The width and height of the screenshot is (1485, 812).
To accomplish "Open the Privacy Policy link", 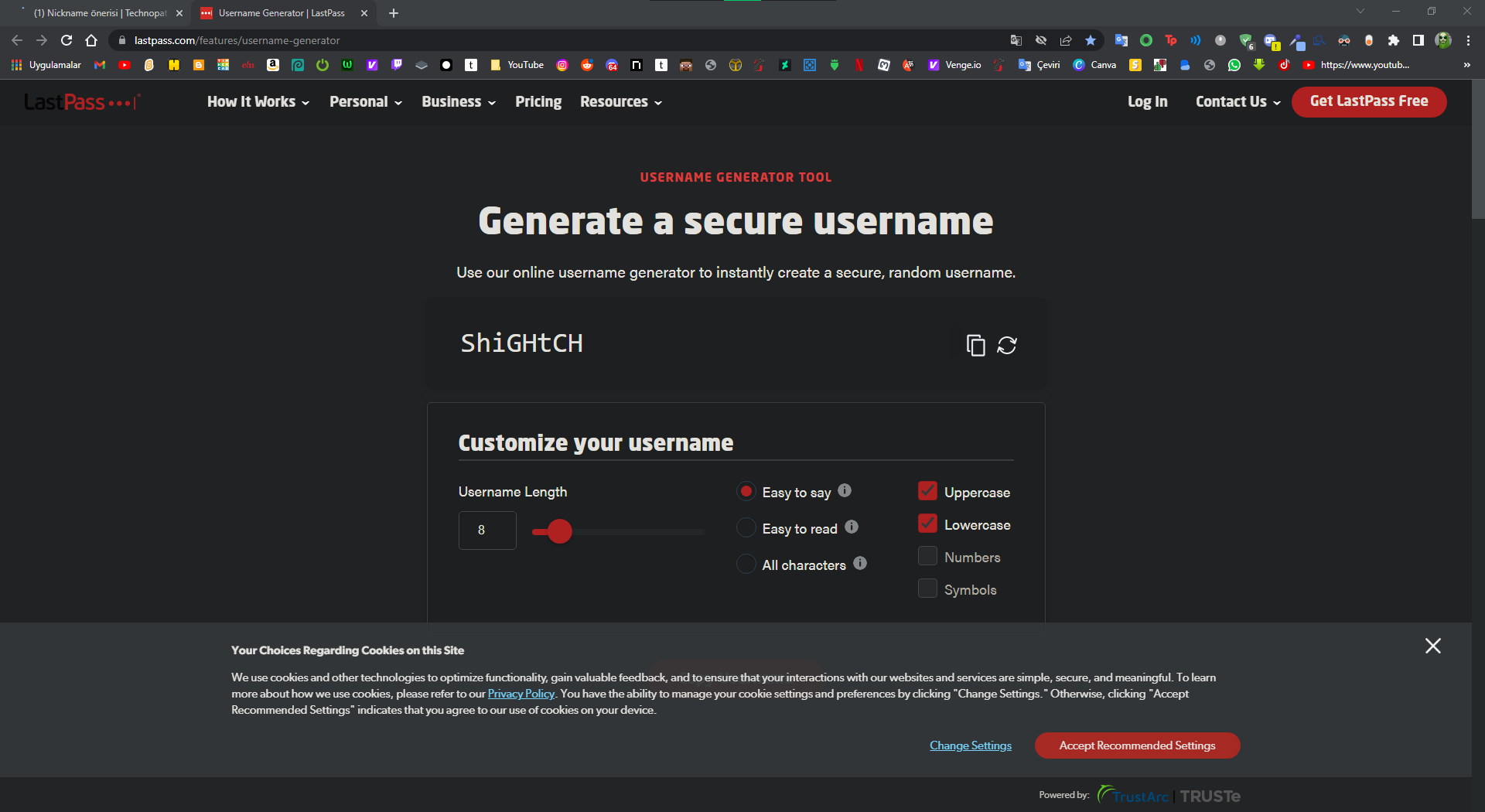I will (x=521, y=694).
